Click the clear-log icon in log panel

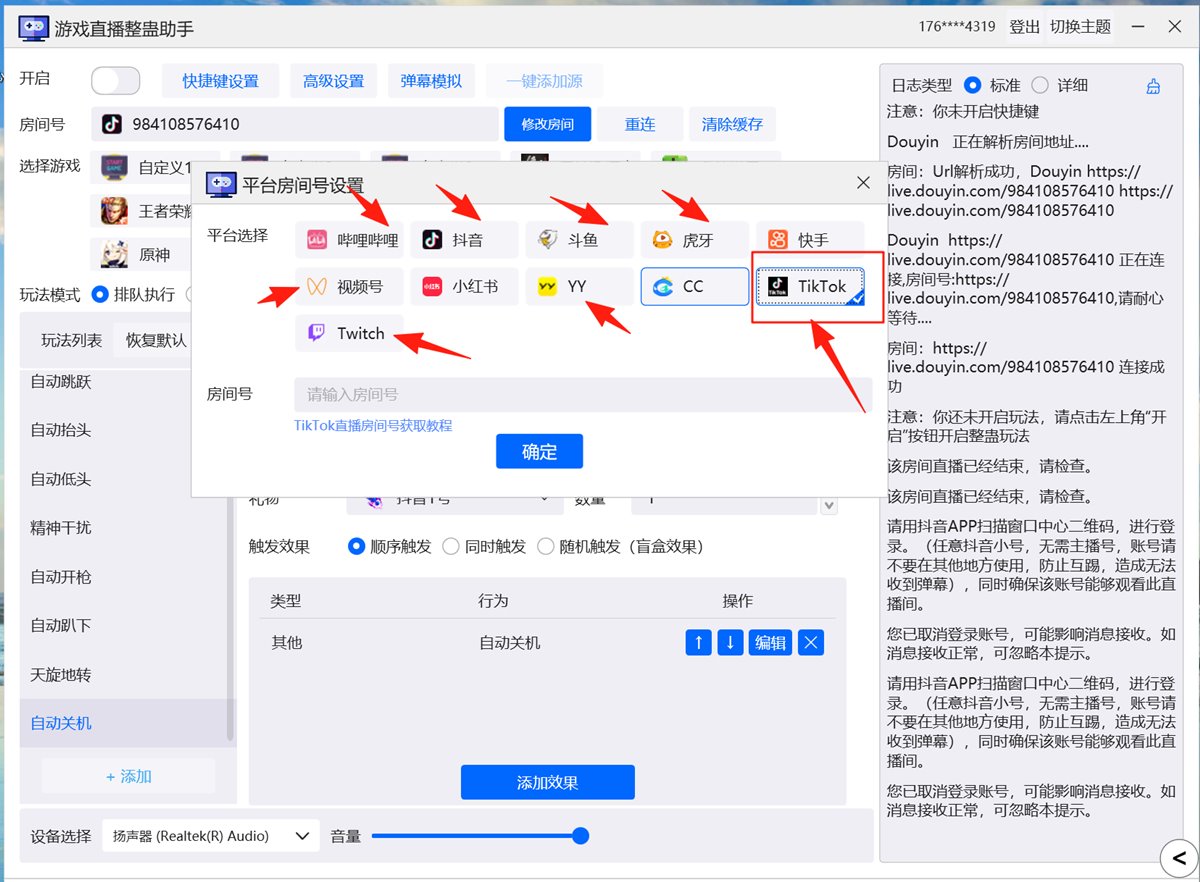[1153, 86]
